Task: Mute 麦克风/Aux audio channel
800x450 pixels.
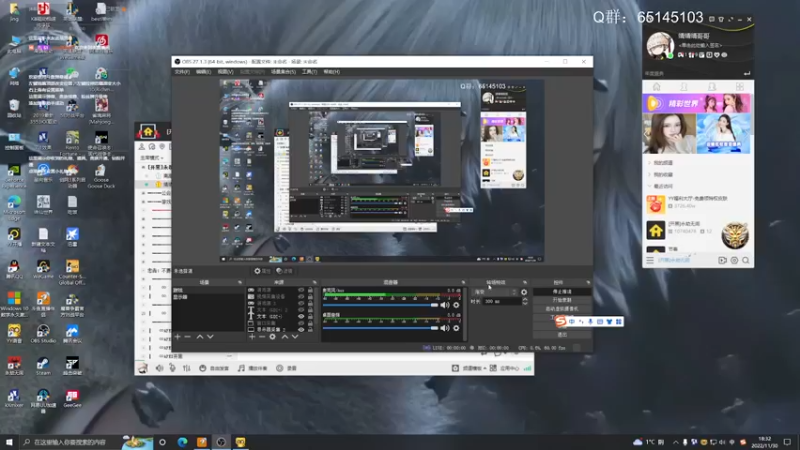Action: pyautogui.click(x=445, y=305)
